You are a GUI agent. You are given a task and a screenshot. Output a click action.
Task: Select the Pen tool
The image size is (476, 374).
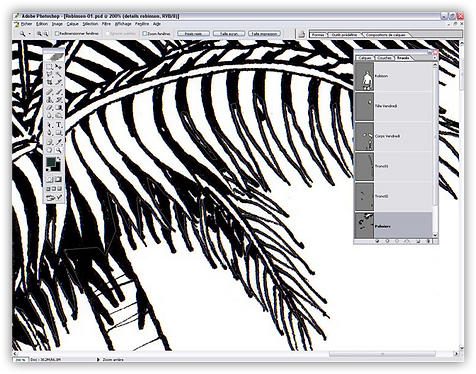[49, 132]
